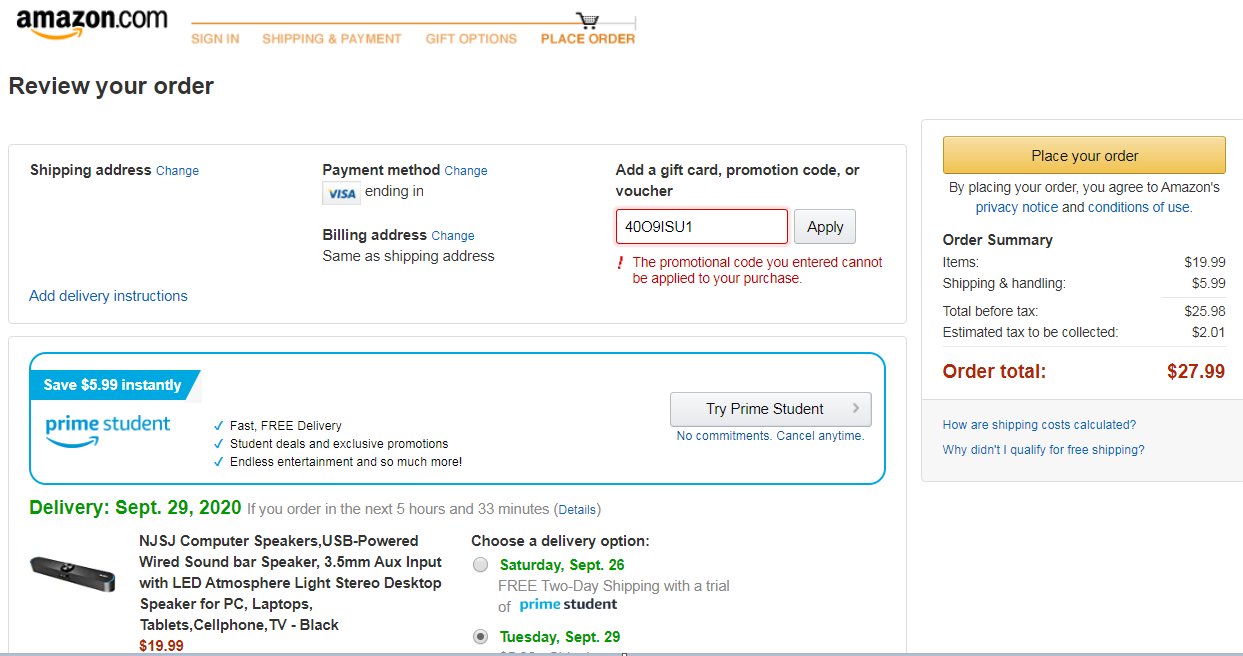The image size is (1243, 656).
Task: Click the Delivery: Sept. 29, 2020 heading
Action: 135,508
